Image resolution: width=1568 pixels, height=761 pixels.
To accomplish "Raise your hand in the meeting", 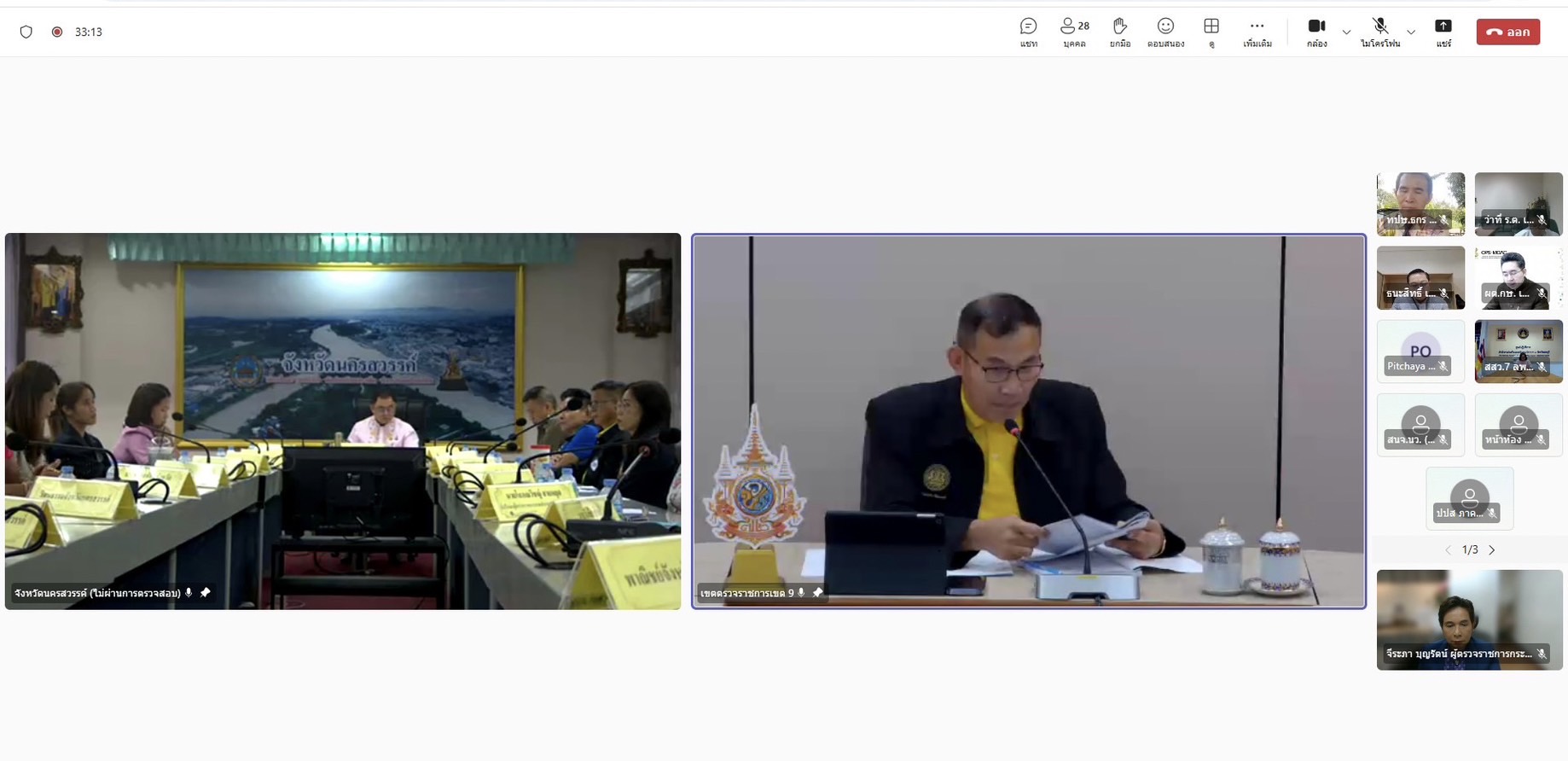I will (1119, 32).
